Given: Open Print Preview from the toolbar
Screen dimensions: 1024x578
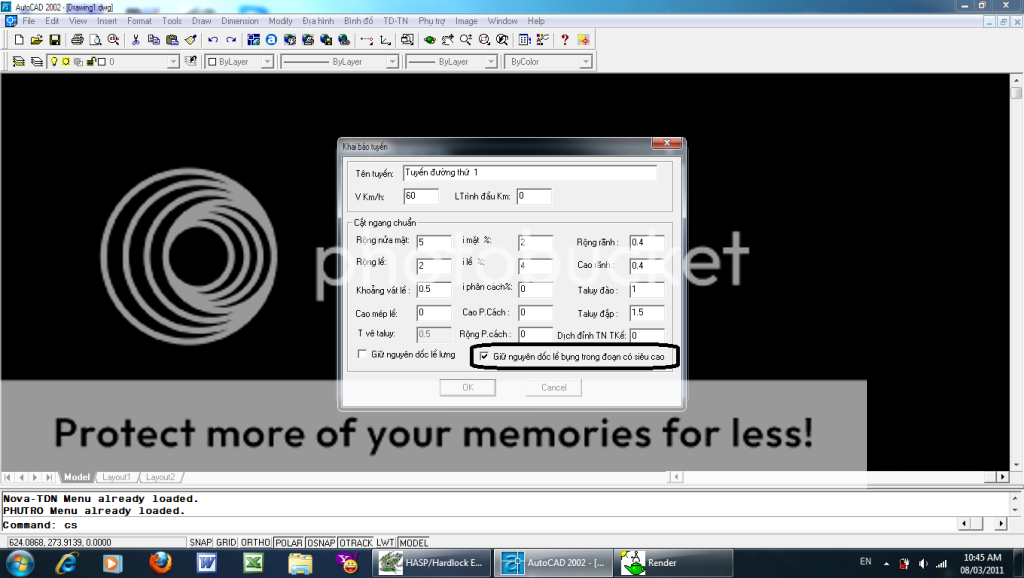Looking at the screenshot, I should tap(95, 40).
